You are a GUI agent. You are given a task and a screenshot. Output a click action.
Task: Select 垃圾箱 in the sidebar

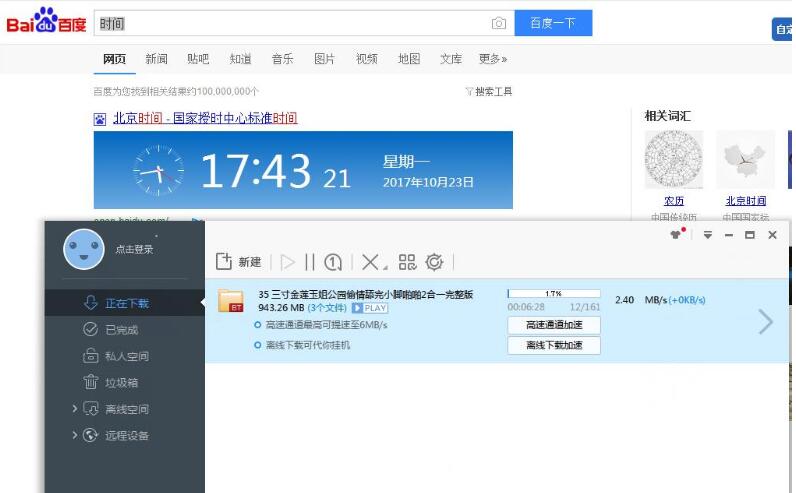pyautogui.click(x=125, y=382)
